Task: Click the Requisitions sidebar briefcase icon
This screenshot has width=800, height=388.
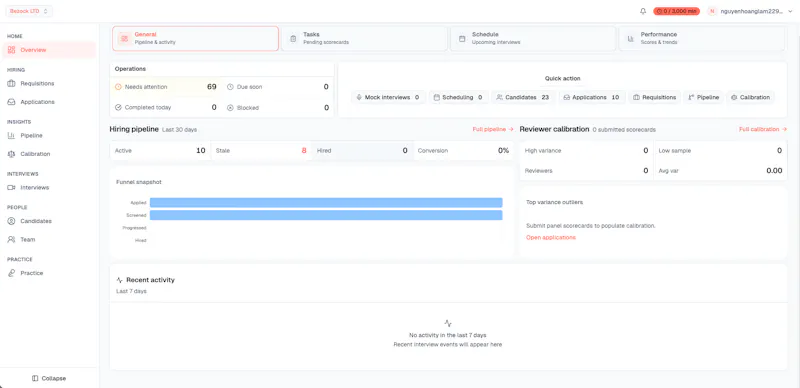Action: (11, 84)
